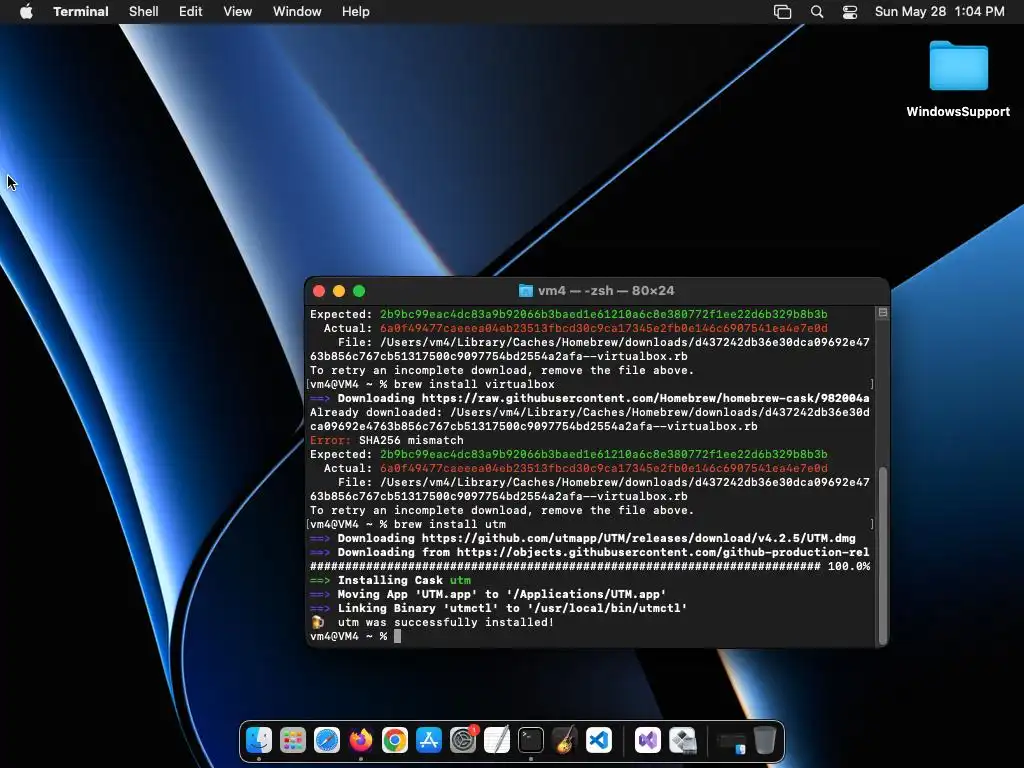This screenshot has height=768, width=1024.
Task: Launch Safari from the dock
Action: (327, 740)
